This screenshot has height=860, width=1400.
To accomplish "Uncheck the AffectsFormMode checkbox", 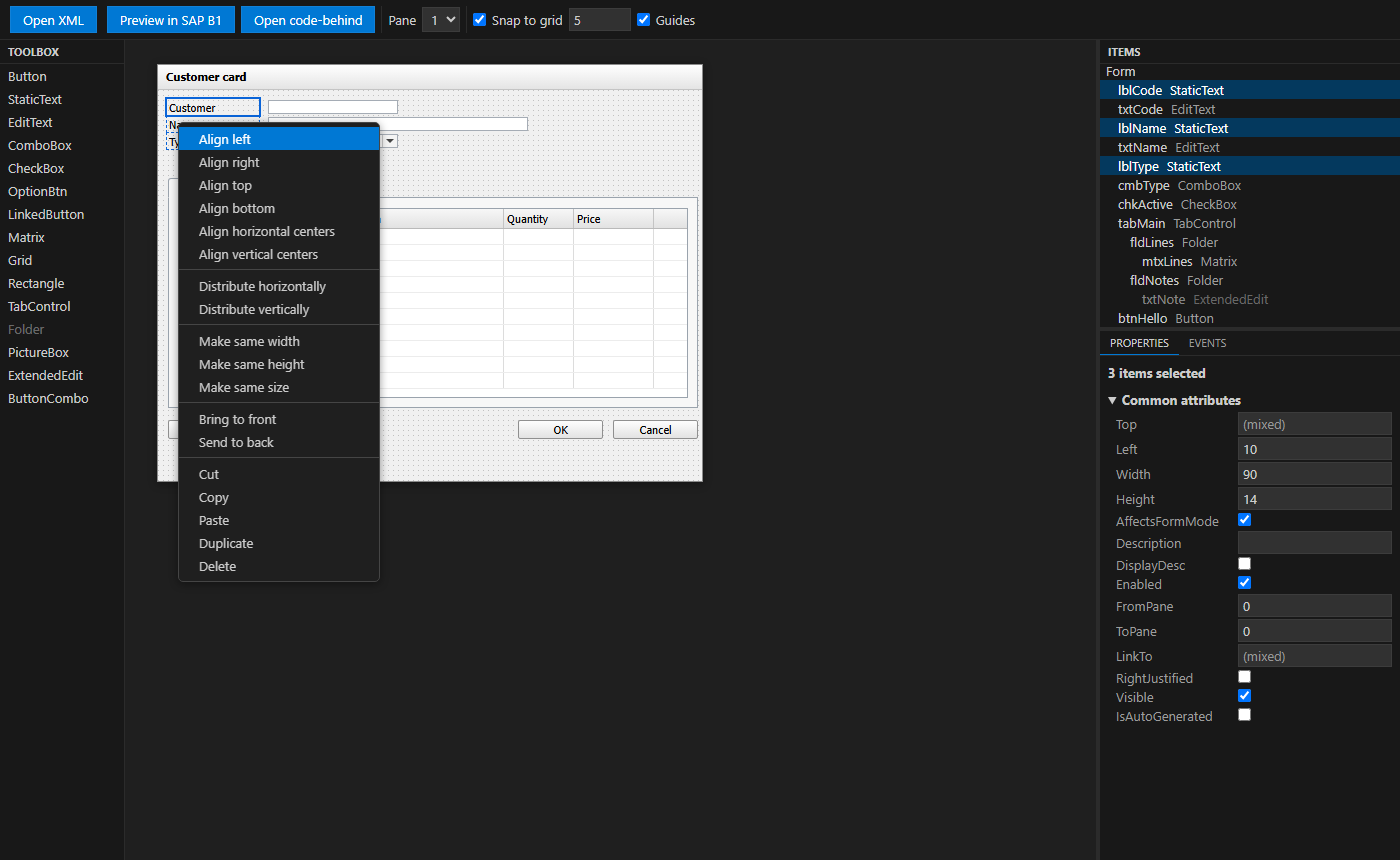I will (1244, 520).
